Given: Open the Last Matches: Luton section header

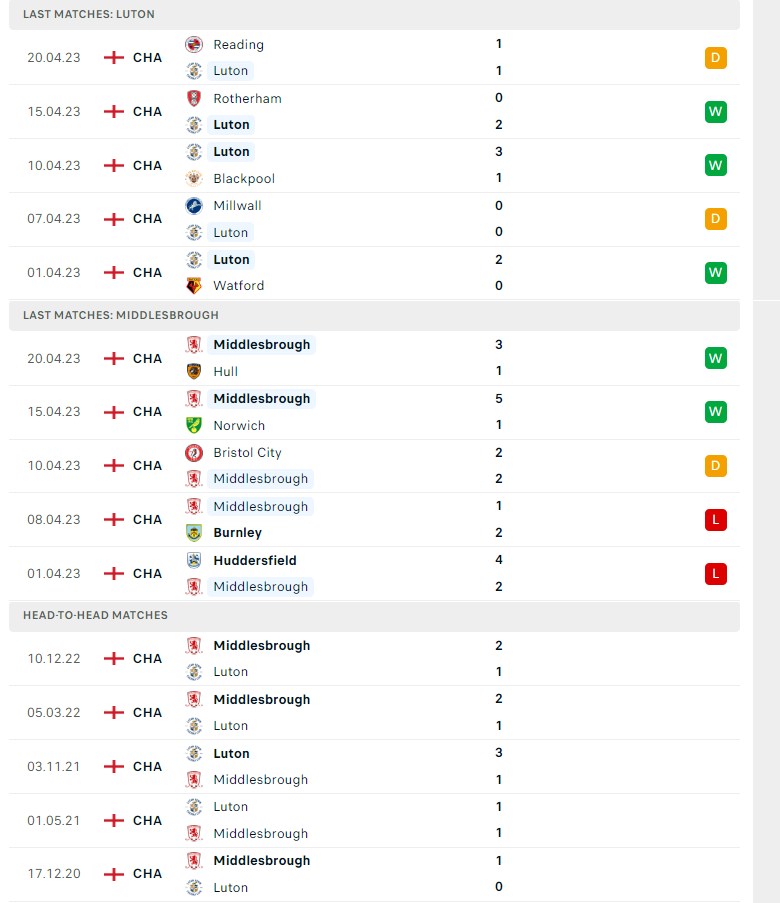Looking at the screenshot, I should [89, 15].
